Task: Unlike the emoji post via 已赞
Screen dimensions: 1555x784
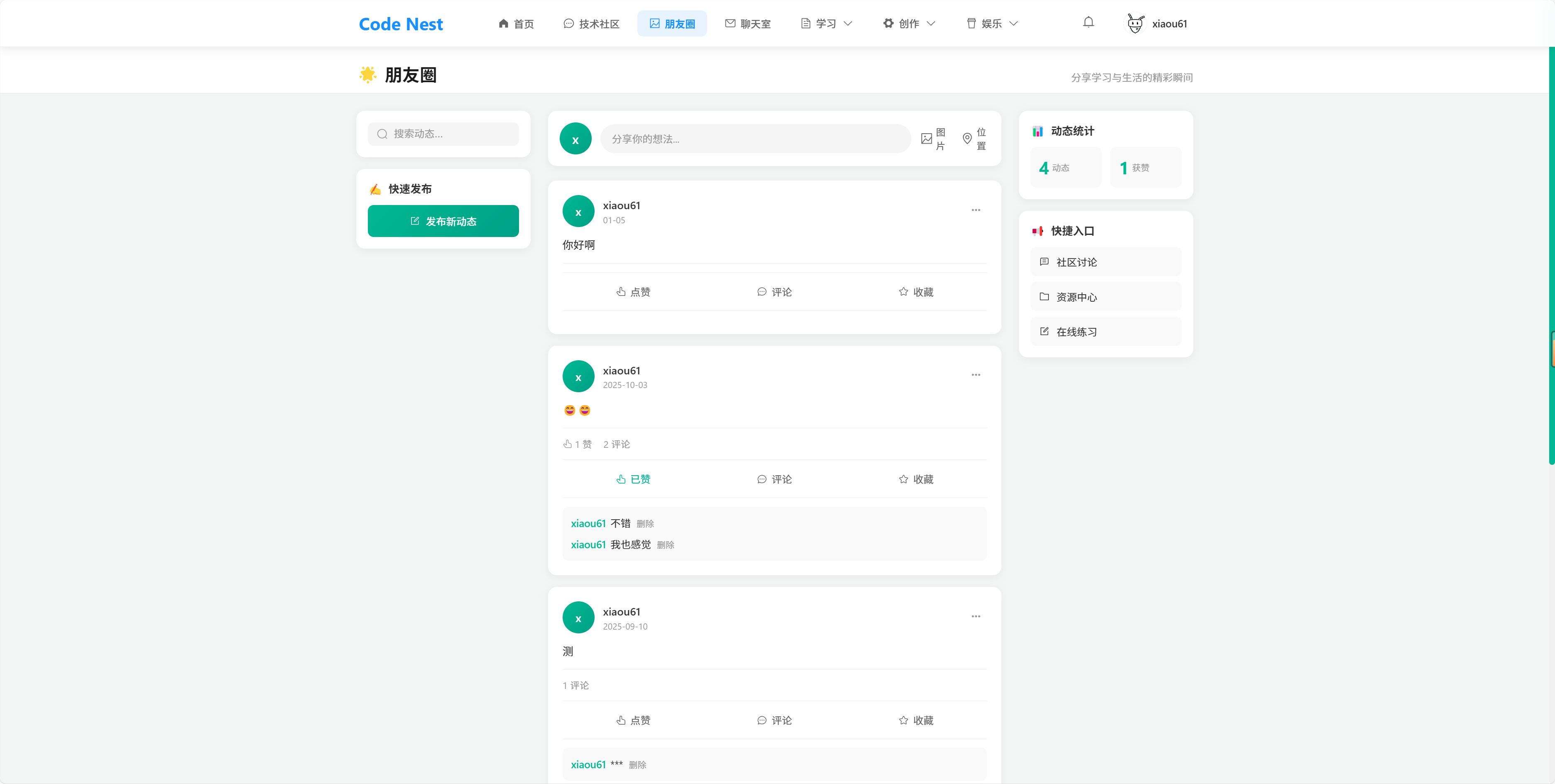Action: pyautogui.click(x=633, y=479)
